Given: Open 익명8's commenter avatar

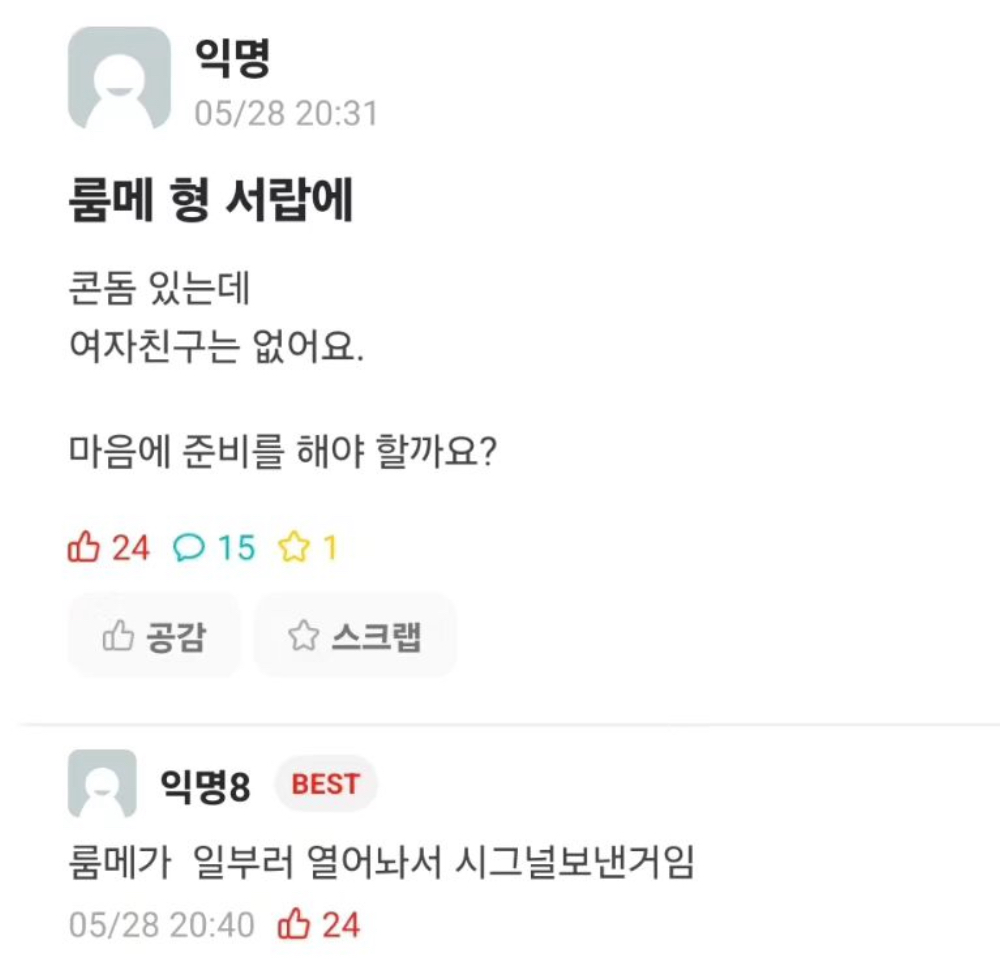Looking at the screenshot, I should tap(102, 785).
